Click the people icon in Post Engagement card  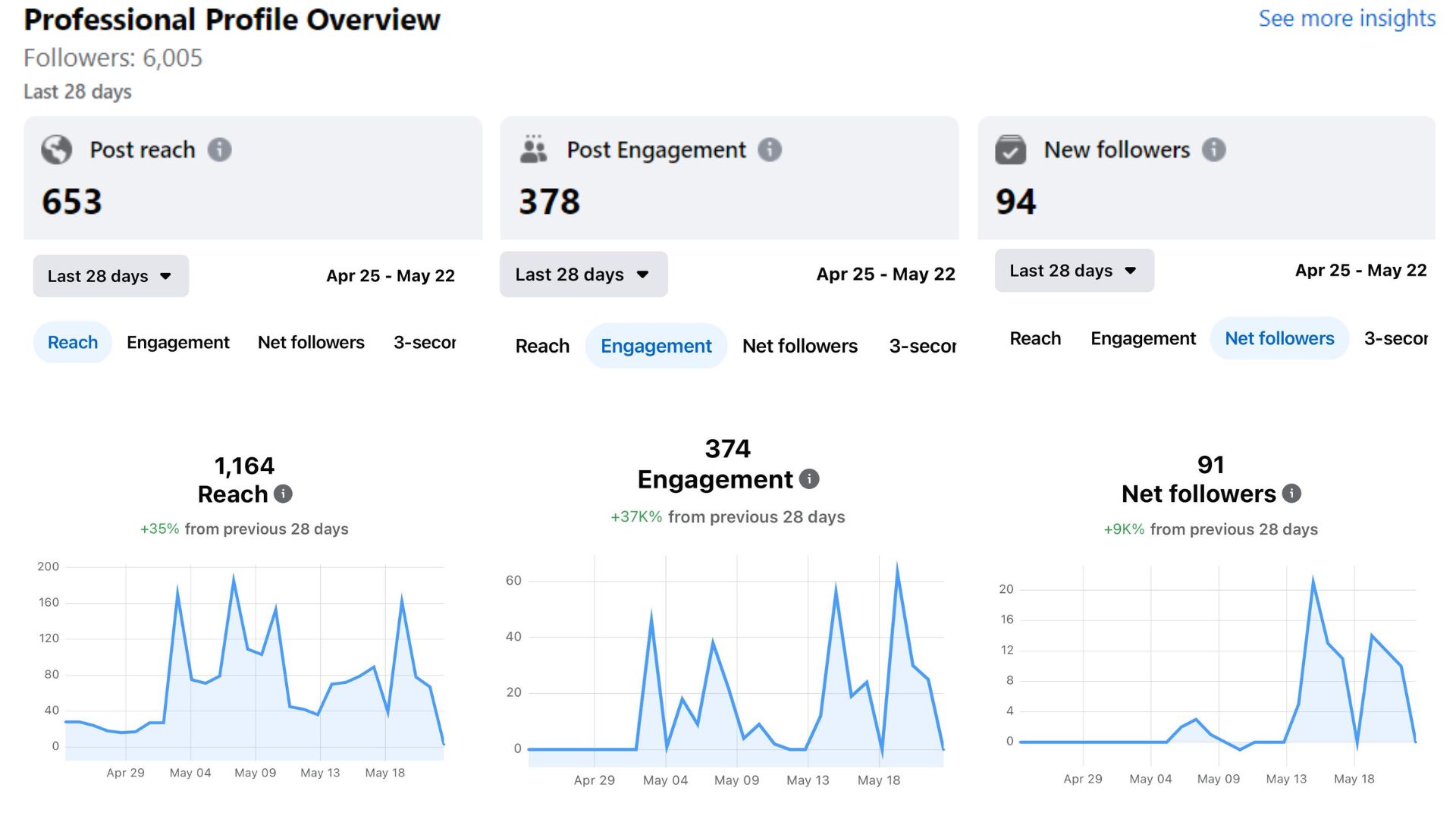pos(533,149)
